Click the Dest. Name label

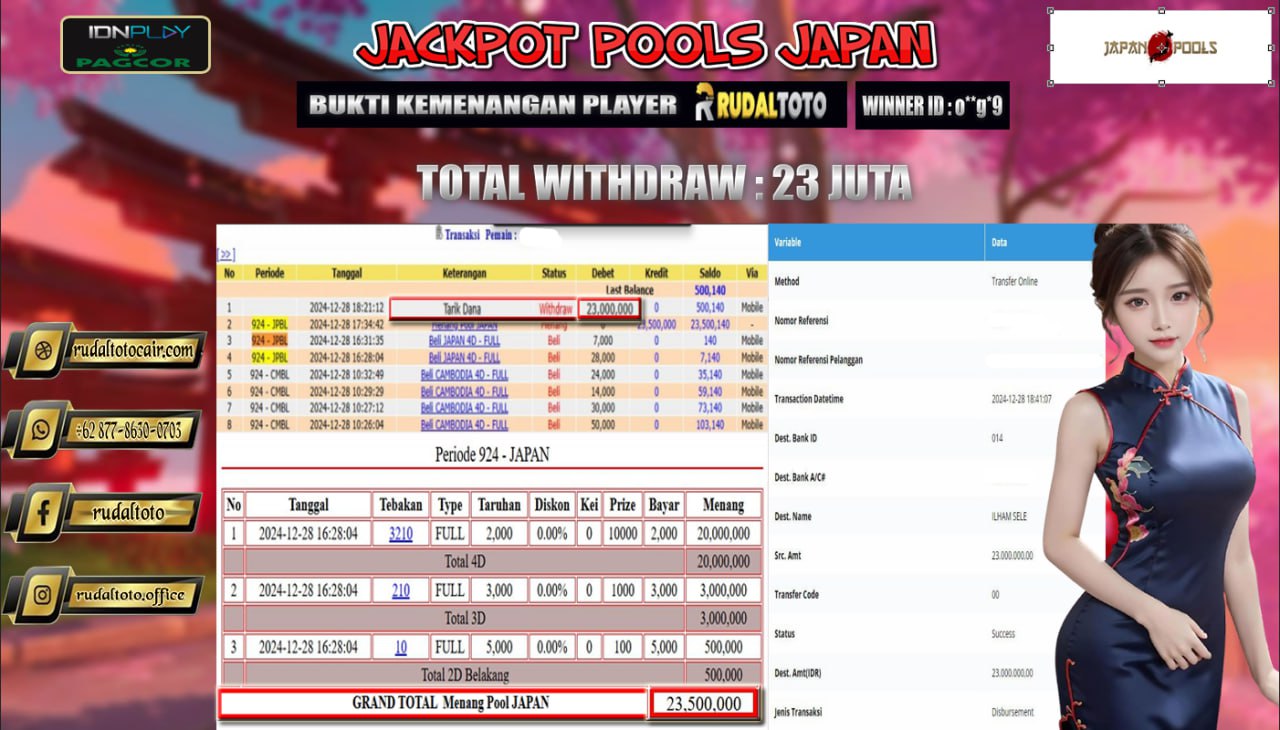793,516
